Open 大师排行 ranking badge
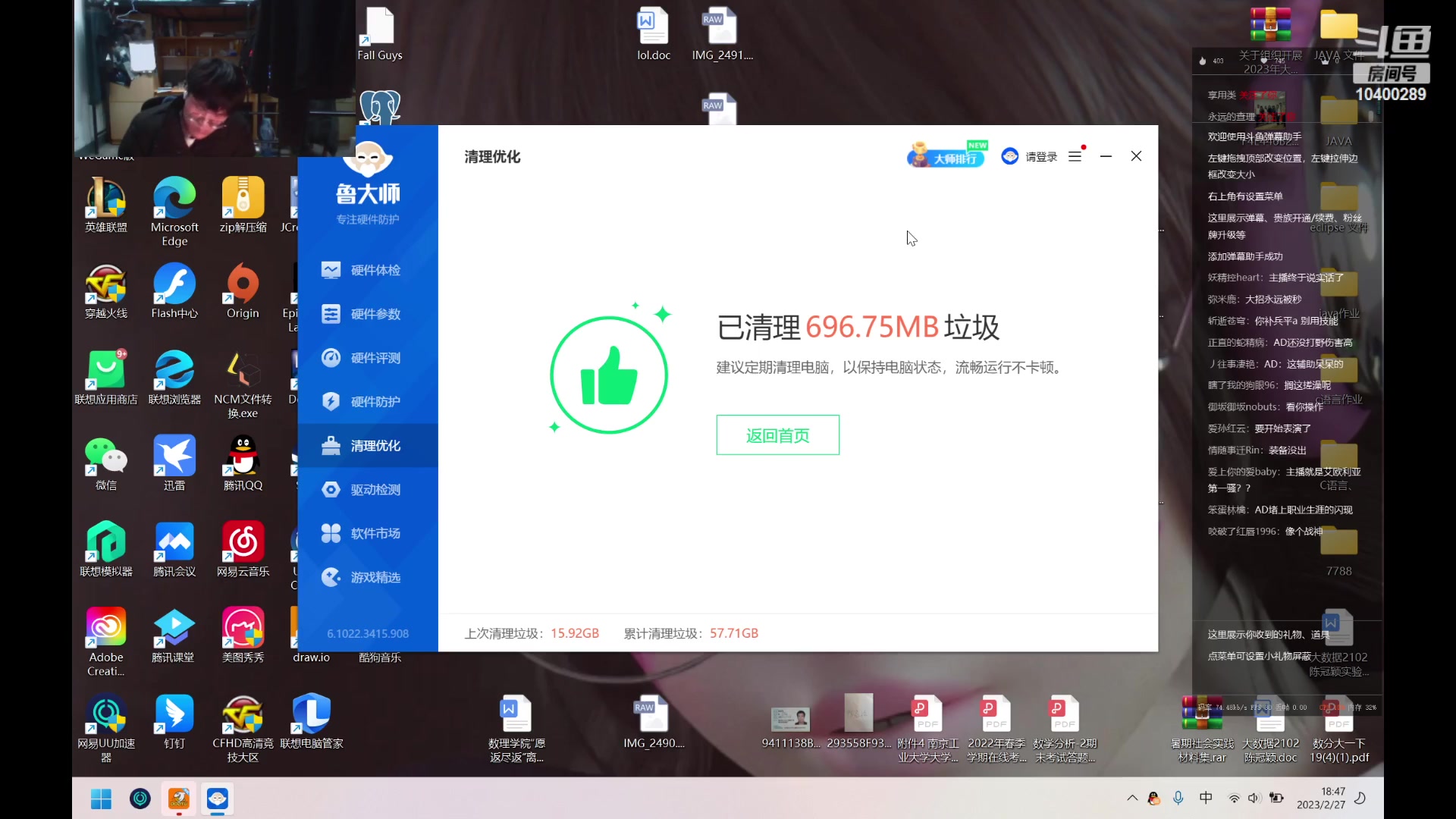This screenshot has width=1456, height=819. point(947,155)
